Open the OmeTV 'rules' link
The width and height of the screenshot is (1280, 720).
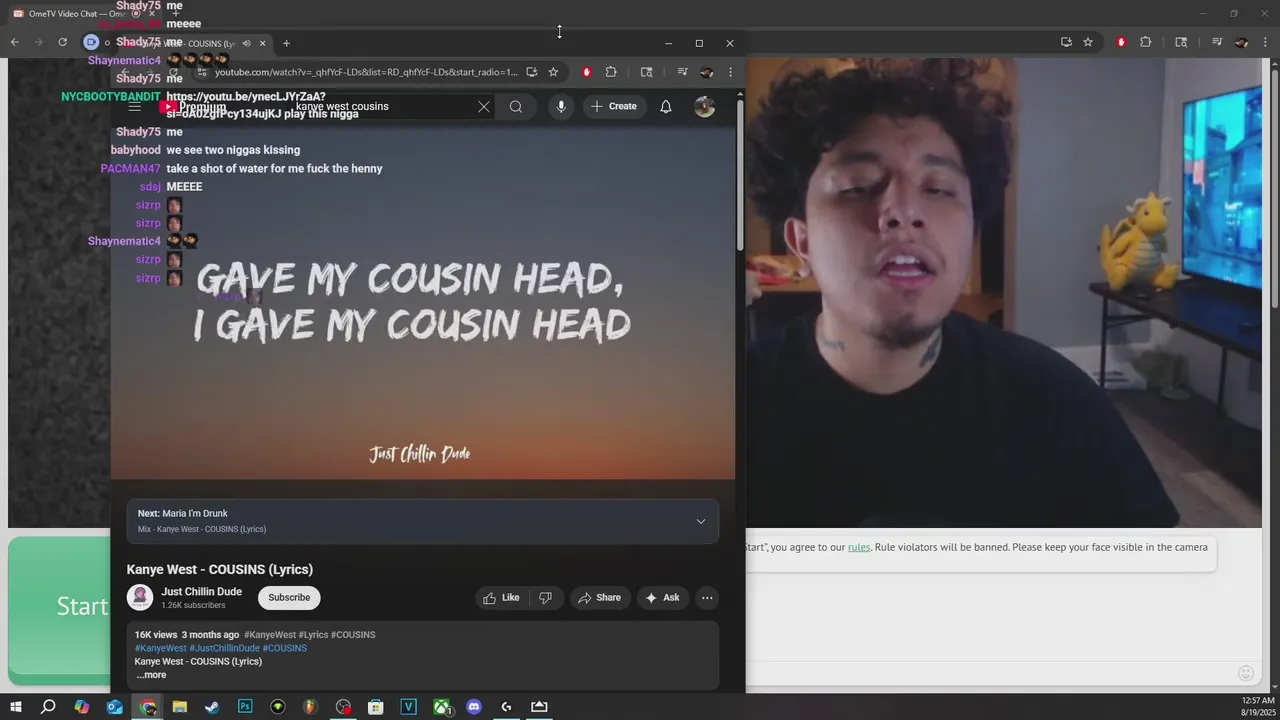pos(859,547)
